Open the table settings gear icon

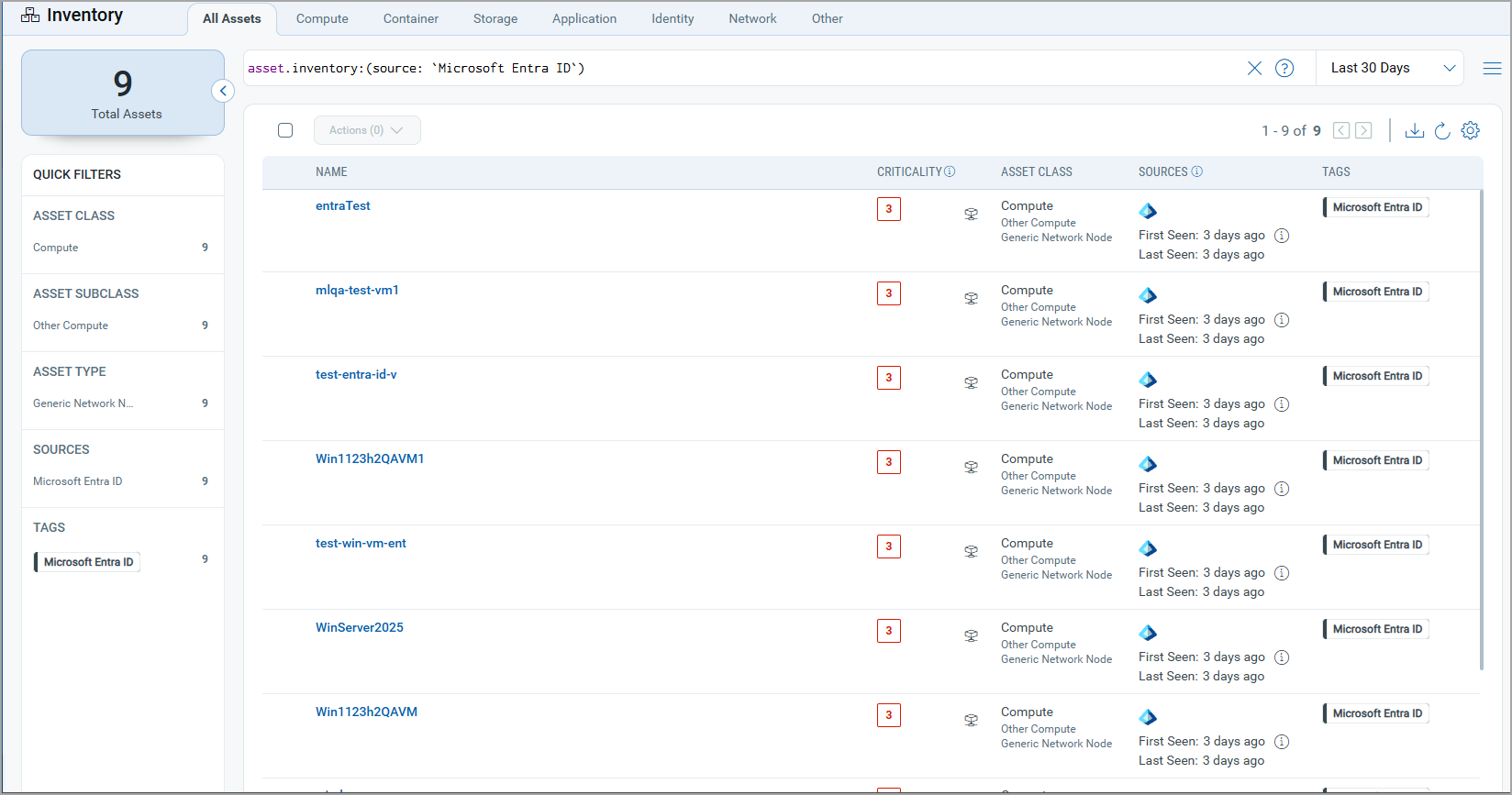[x=1470, y=130]
